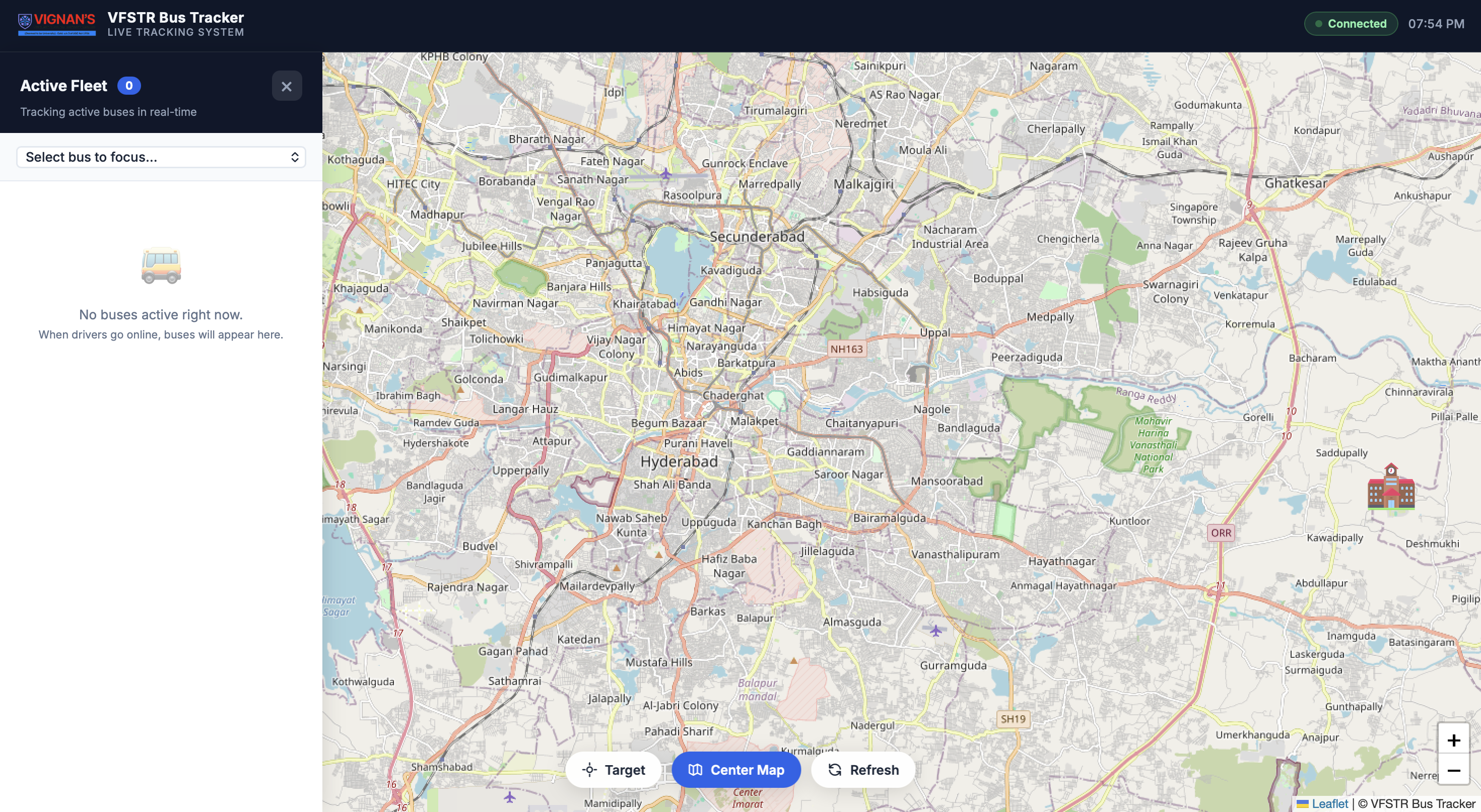The width and height of the screenshot is (1481, 812).
Task: Click the Jubilee Hills label on map
Action: pyautogui.click(x=492, y=246)
